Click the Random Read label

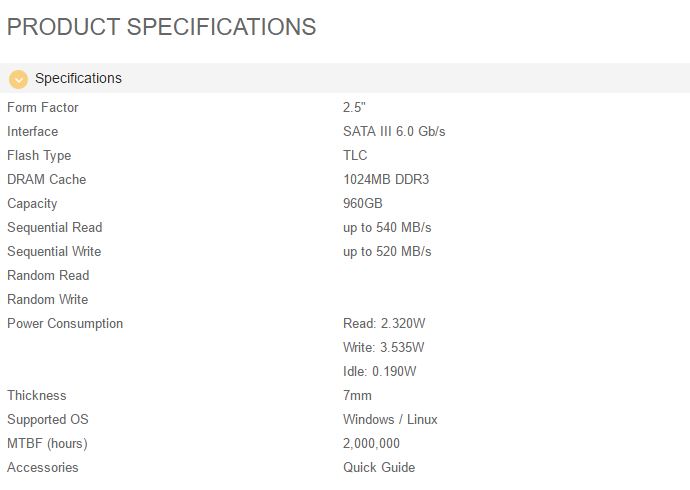pyautogui.click(x=48, y=275)
